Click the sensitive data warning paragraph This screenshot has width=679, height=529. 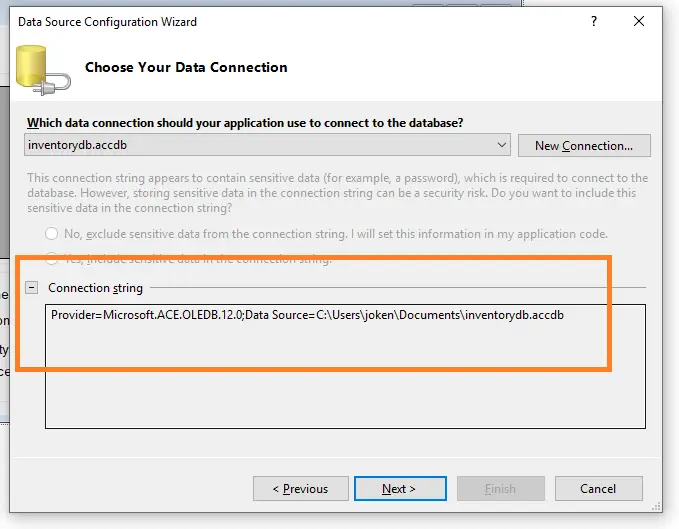coord(337,193)
